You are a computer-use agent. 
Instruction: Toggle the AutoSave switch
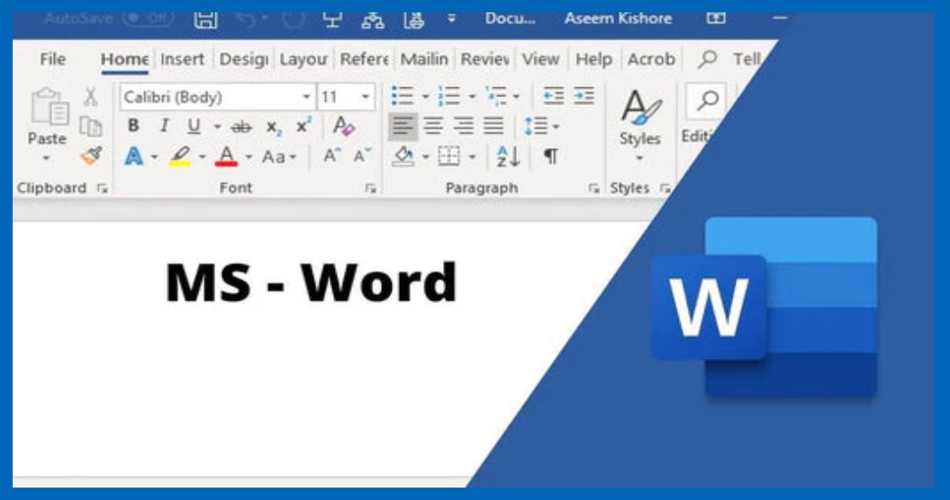click(x=148, y=18)
